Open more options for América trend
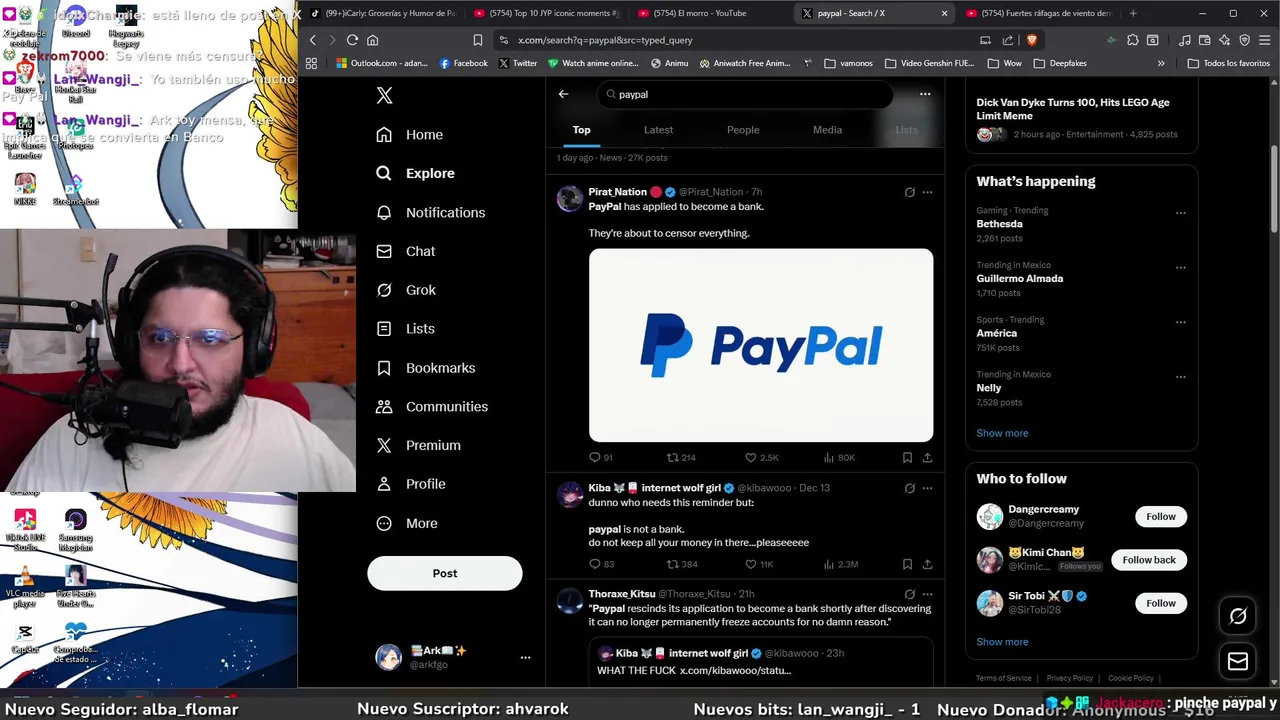Image resolution: width=1280 pixels, height=720 pixels. [1181, 322]
